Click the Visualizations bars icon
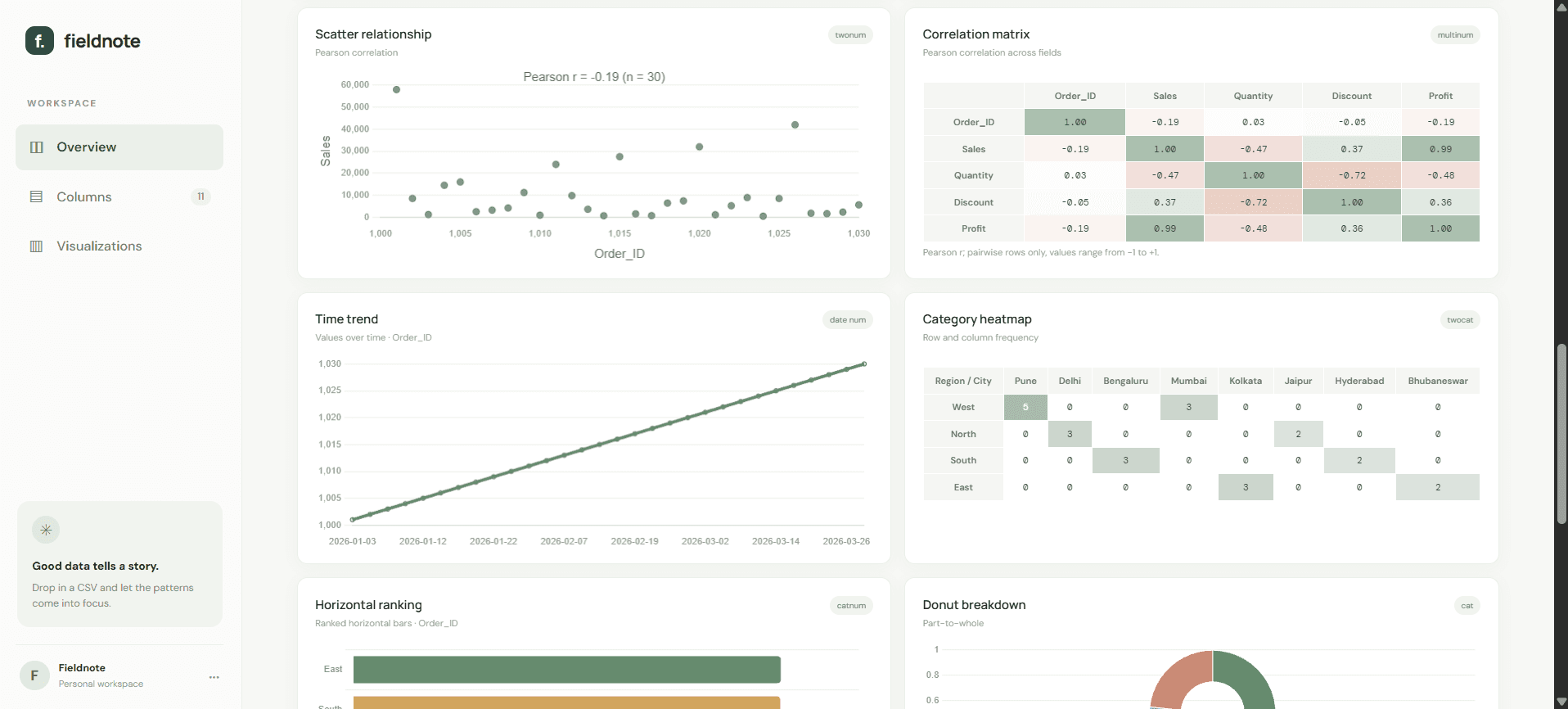1568x709 pixels. point(36,246)
